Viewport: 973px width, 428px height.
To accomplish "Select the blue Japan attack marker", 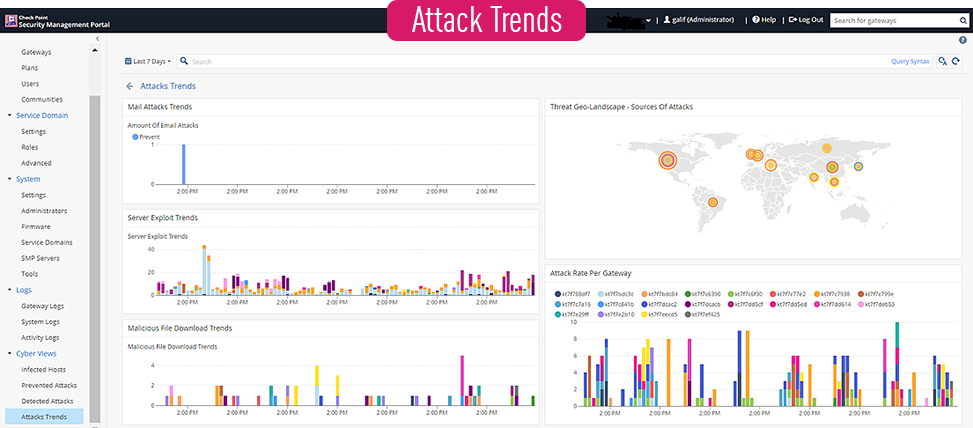I will 858,166.
